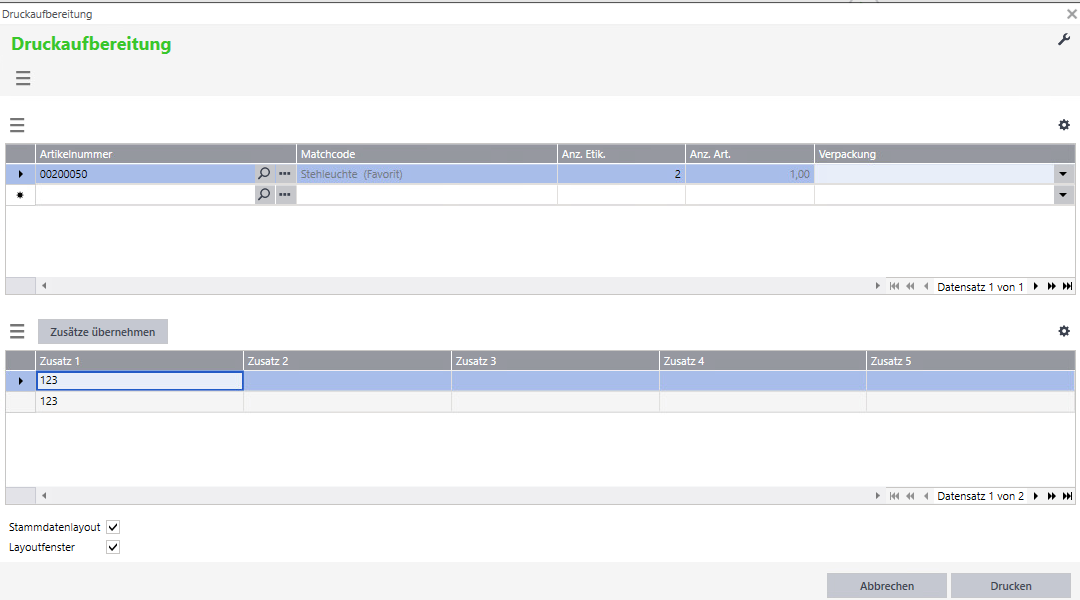Click the search magnifier for article 00200050

(x=264, y=174)
